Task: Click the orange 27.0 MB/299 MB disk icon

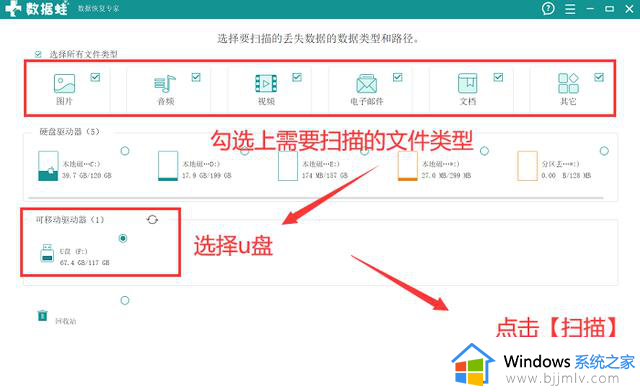Action: click(407, 166)
